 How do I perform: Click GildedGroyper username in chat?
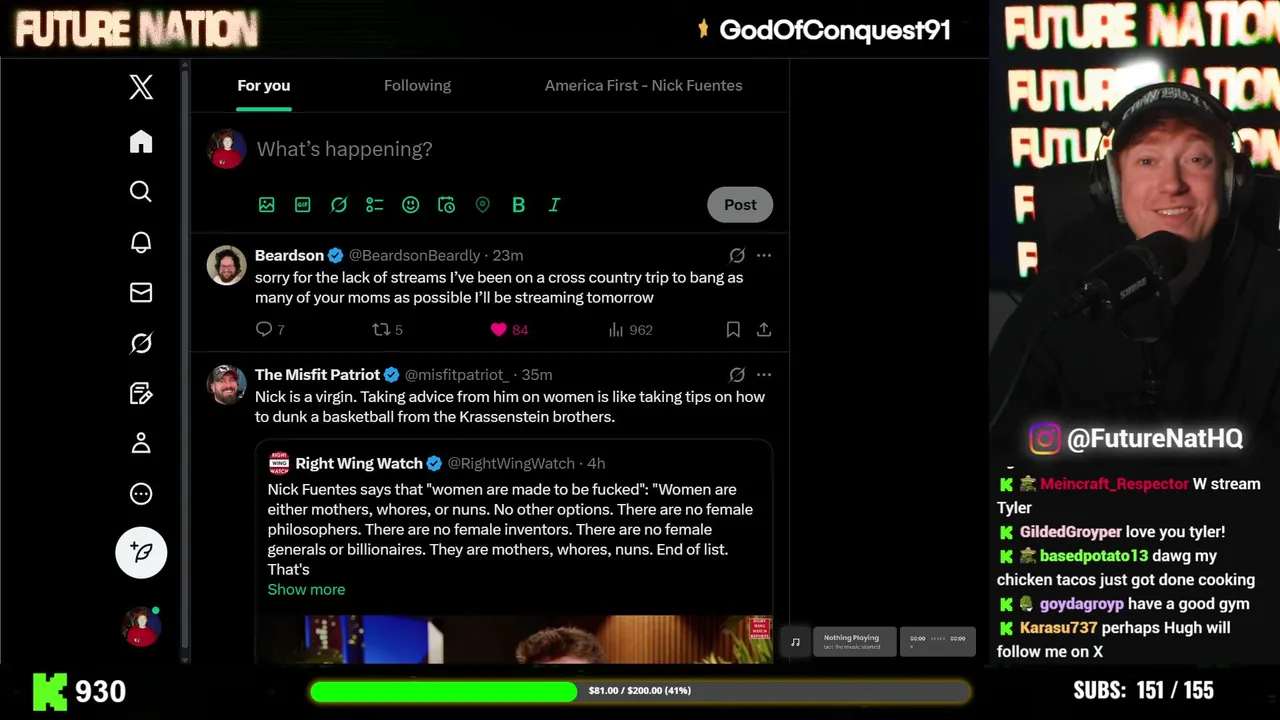coord(1071,532)
